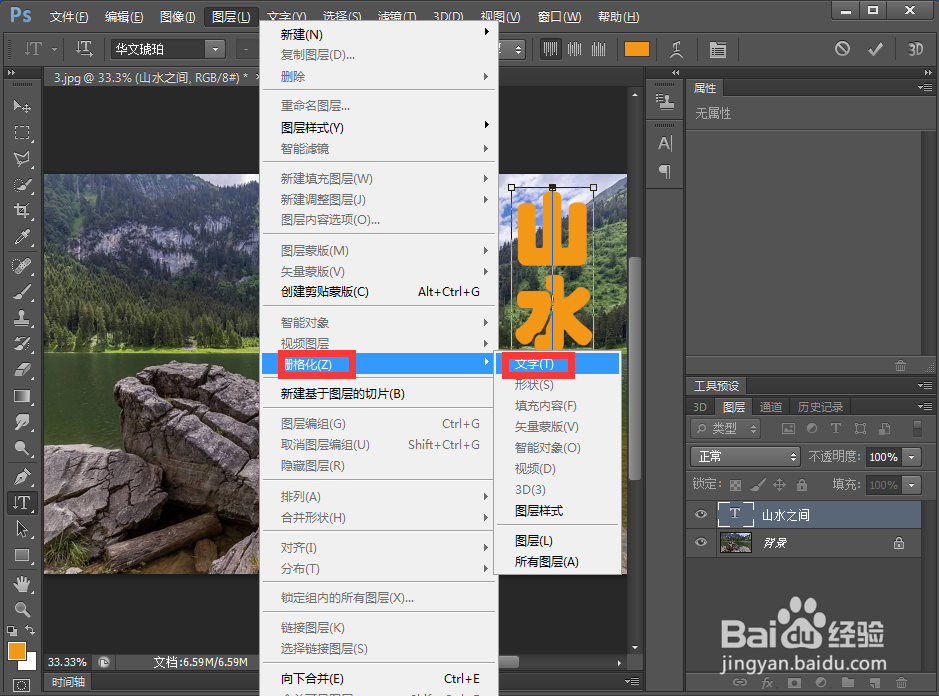Cancel current text edits icon
This screenshot has width=939, height=696.
[x=842, y=49]
